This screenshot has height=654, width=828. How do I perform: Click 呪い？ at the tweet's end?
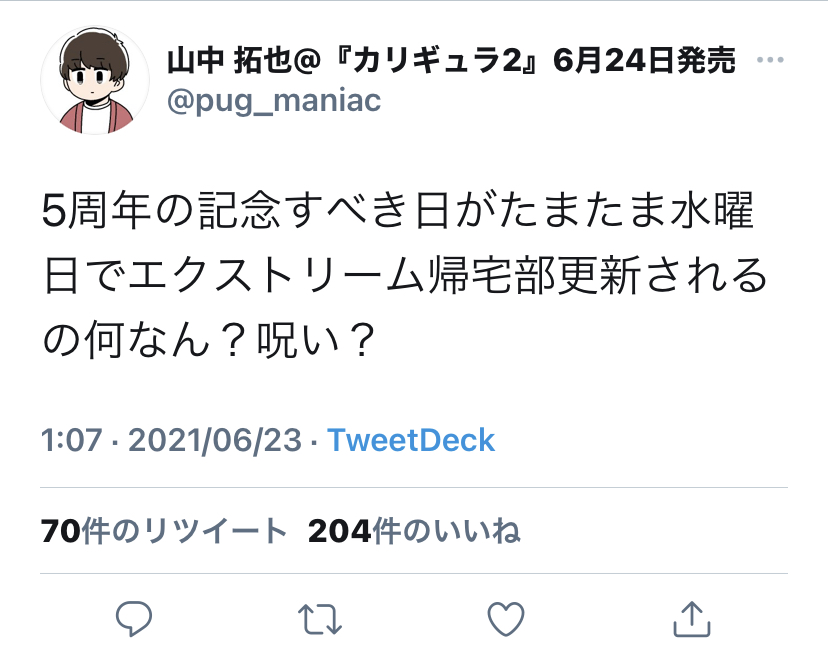tap(316, 340)
